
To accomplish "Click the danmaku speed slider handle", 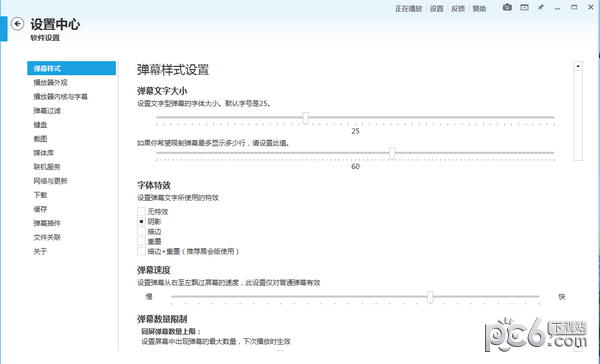I will coord(430,297).
